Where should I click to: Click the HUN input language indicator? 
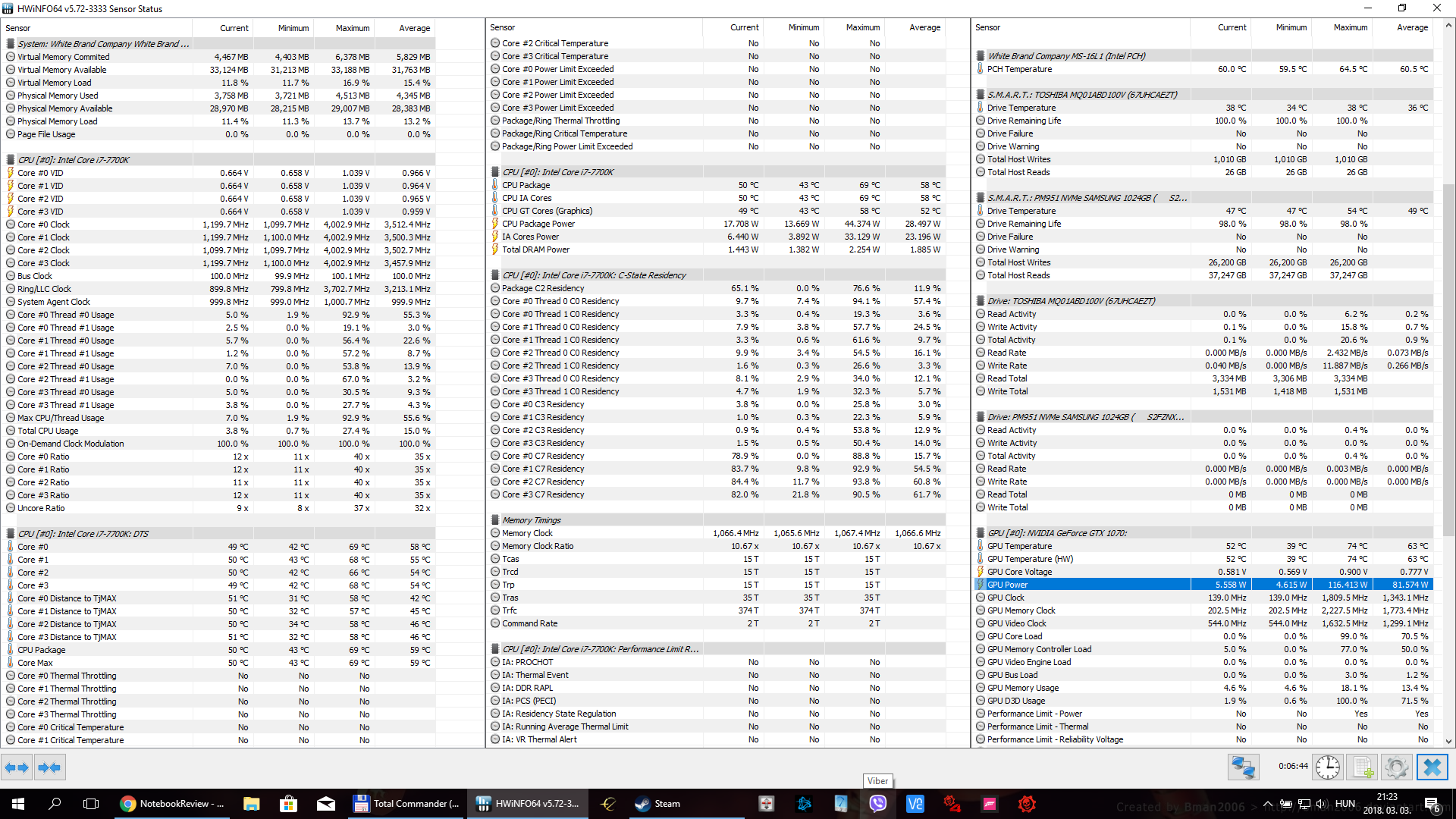click(1345, 804)
